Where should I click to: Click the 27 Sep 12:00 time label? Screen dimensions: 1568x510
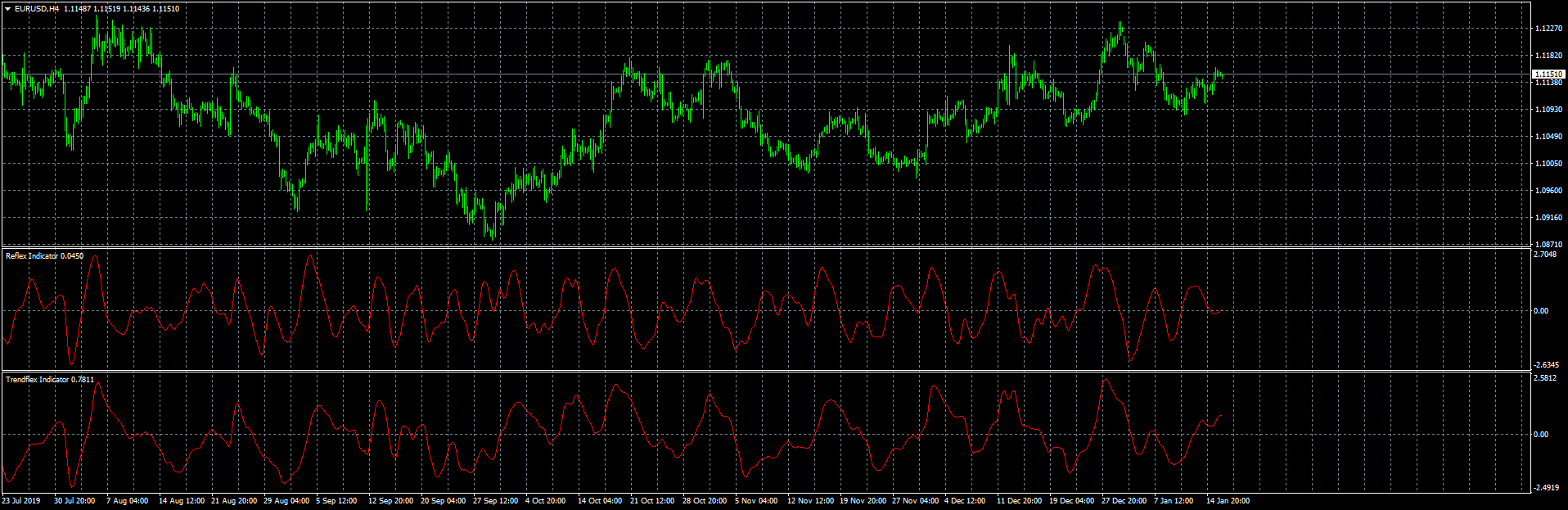(496, 501)
